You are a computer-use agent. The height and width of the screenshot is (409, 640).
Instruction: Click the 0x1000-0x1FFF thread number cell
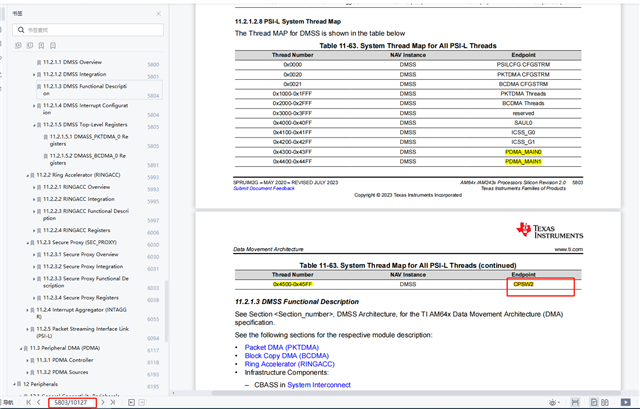(292, 94)
